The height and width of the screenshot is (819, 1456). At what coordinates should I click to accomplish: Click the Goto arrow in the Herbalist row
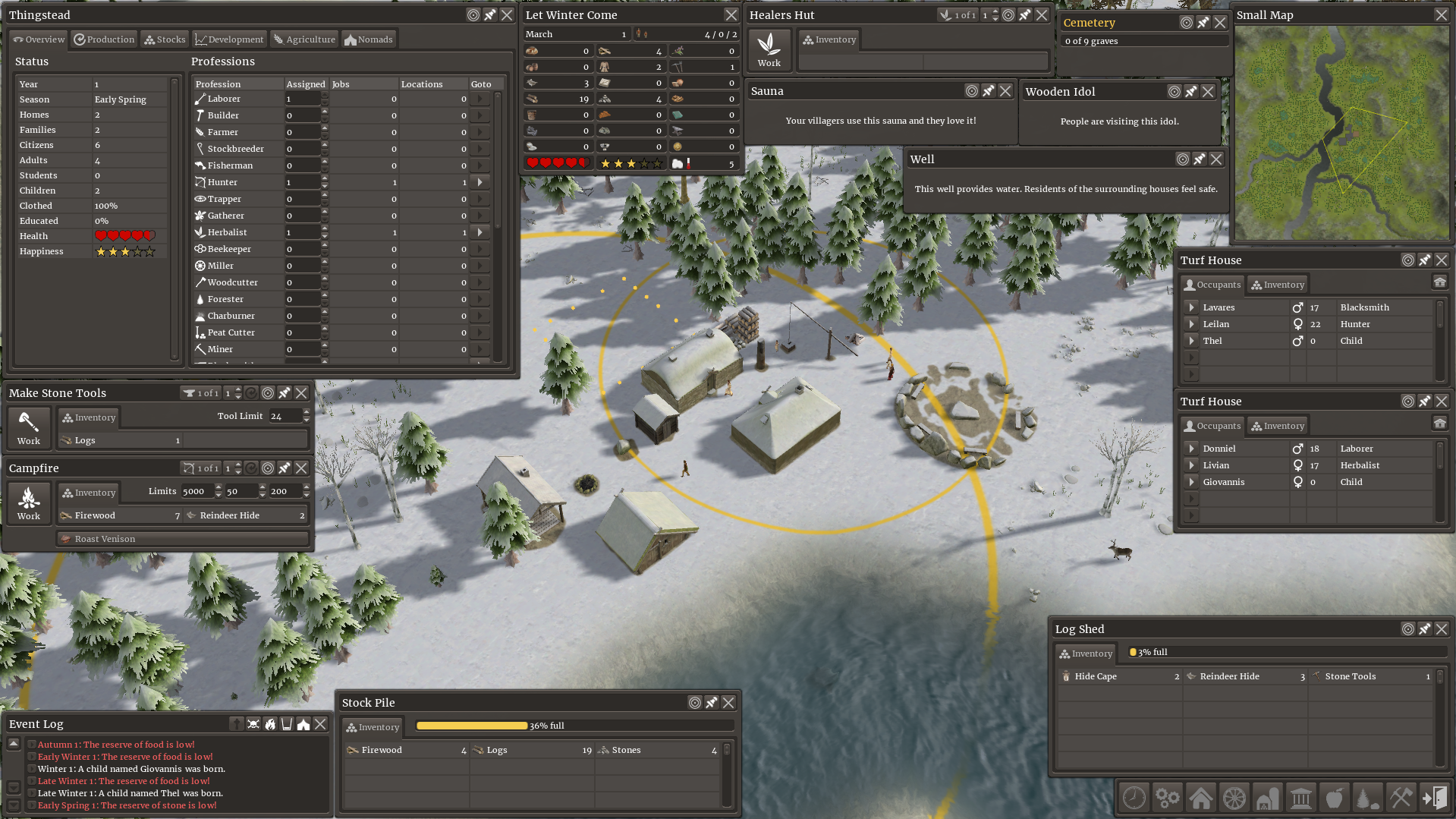click(x=480, y=232)
